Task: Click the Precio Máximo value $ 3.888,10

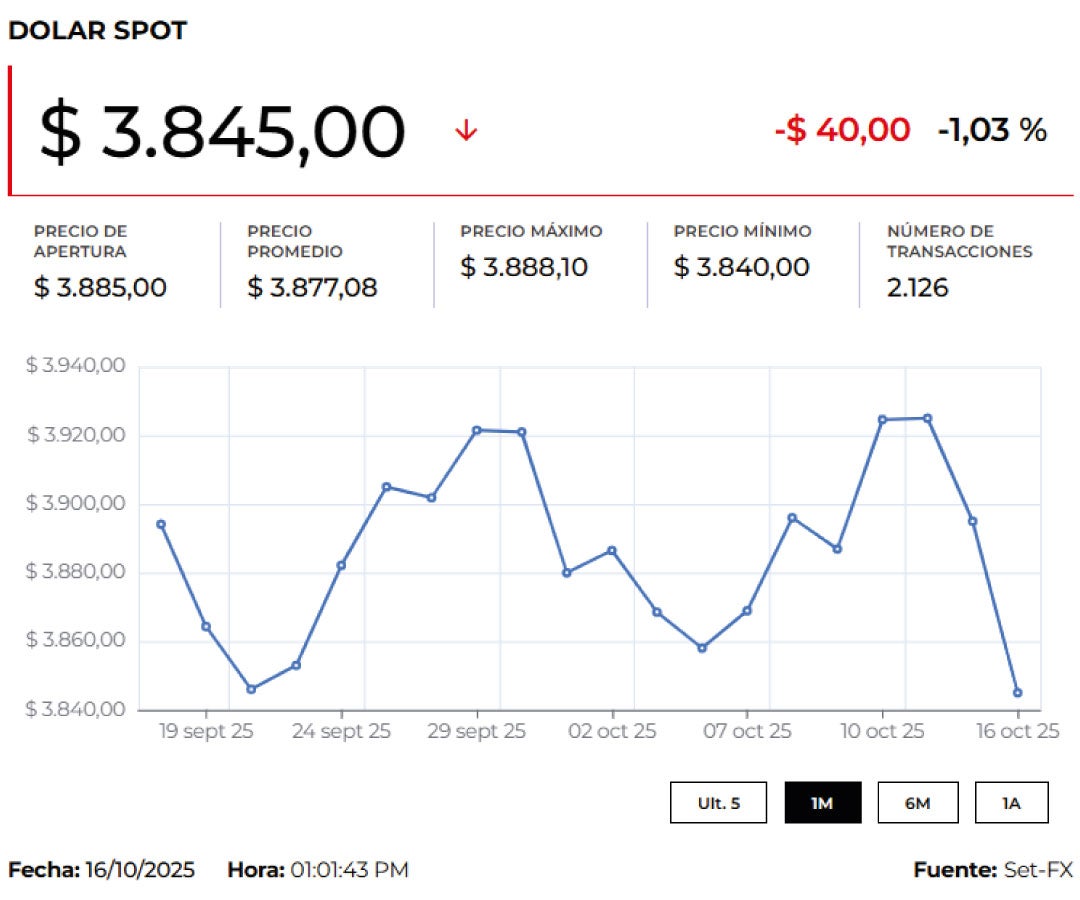Action: [524, 267]
